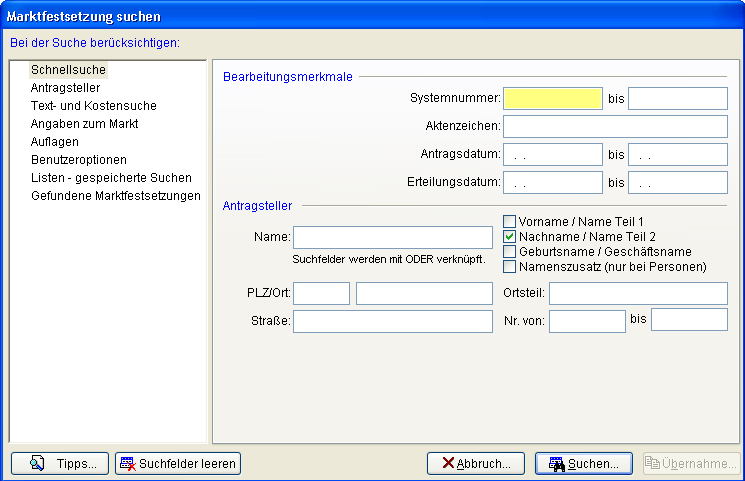This screenshot has height=481, width=745.
Task: Click into the Straße field
Action: click(392, 321)
